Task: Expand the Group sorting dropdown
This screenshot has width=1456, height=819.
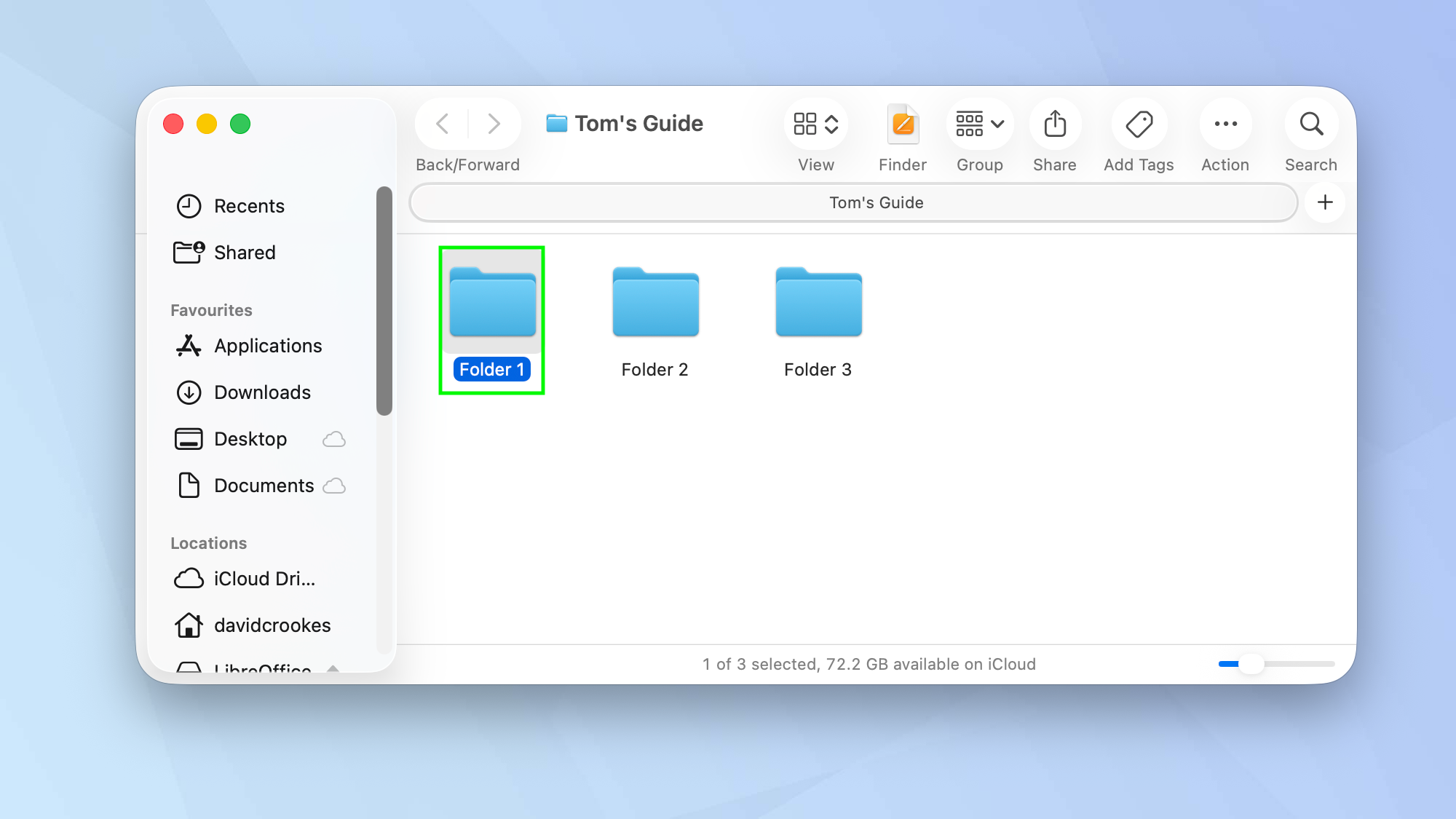Action: (979, 124)
